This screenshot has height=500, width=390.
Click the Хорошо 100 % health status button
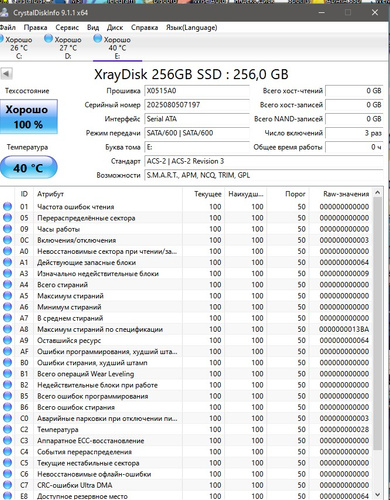[x=29, y=117]
